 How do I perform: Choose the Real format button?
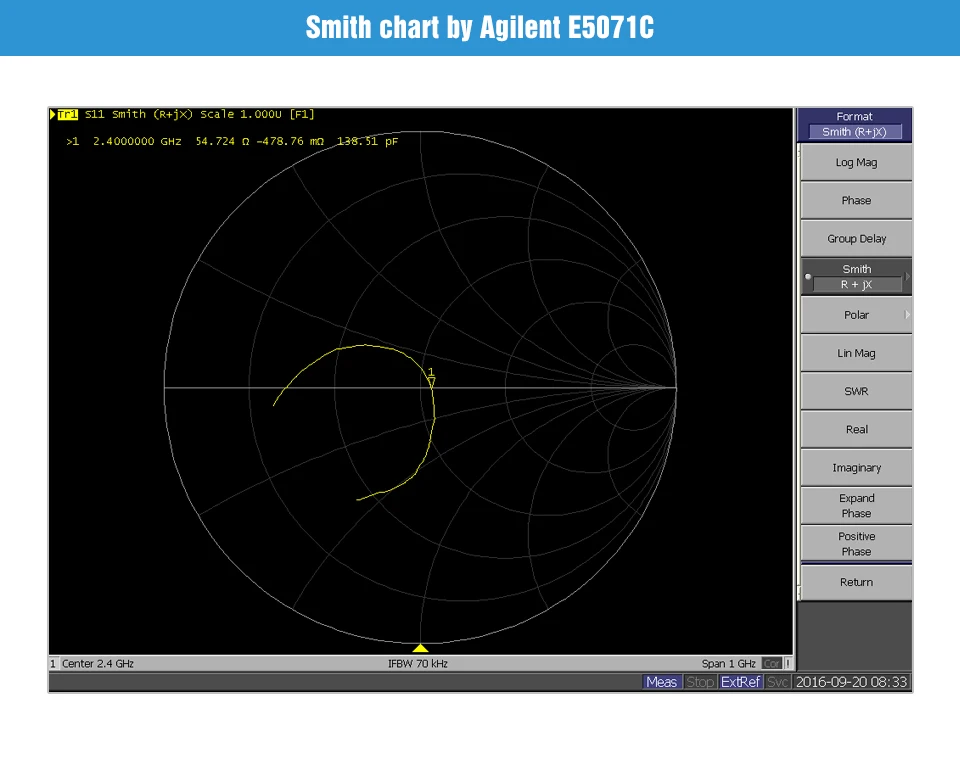(x=856, y=430)
